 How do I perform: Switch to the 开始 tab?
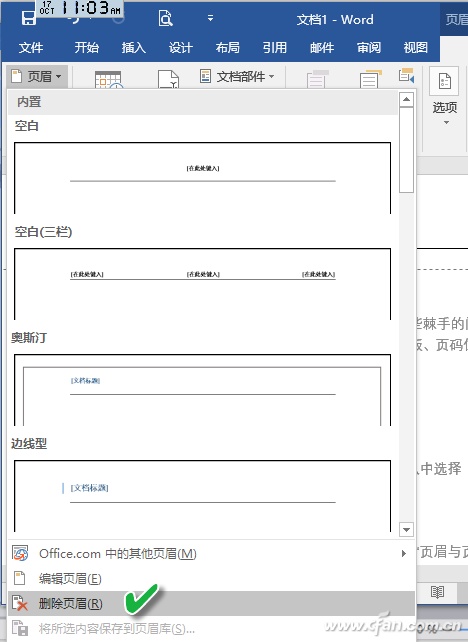pos(86,47)
